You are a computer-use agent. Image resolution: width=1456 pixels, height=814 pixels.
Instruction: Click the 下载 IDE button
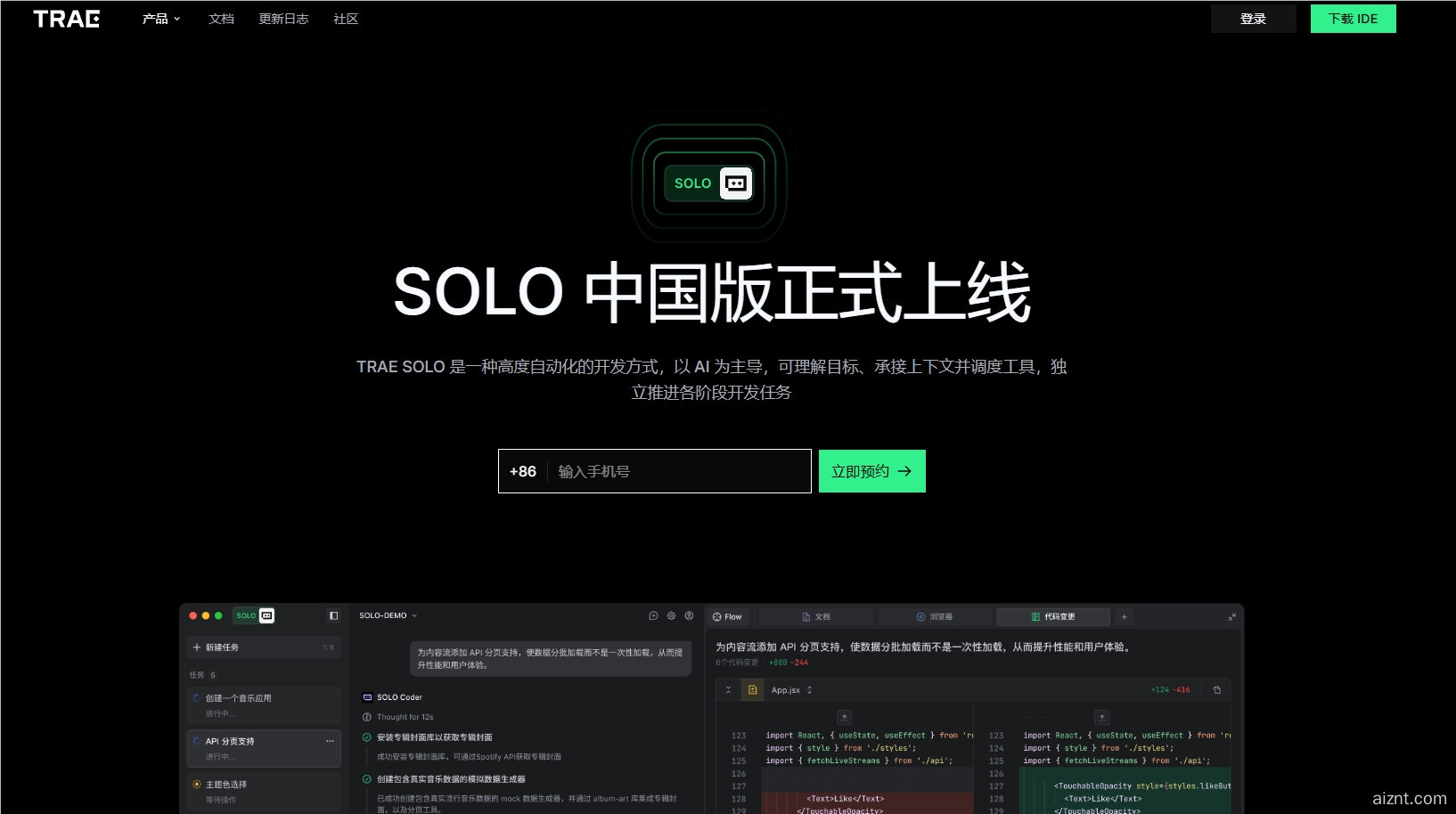[x=1353, y=18]
